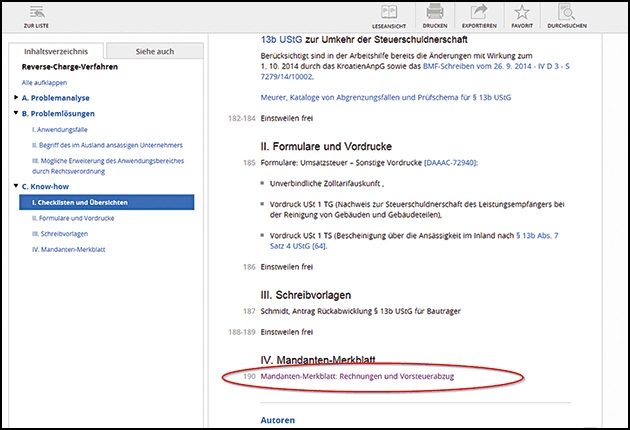The image size is (630, 430).
Task: Collapse the C. Know-how section
Action: click(x=15, y=186)
